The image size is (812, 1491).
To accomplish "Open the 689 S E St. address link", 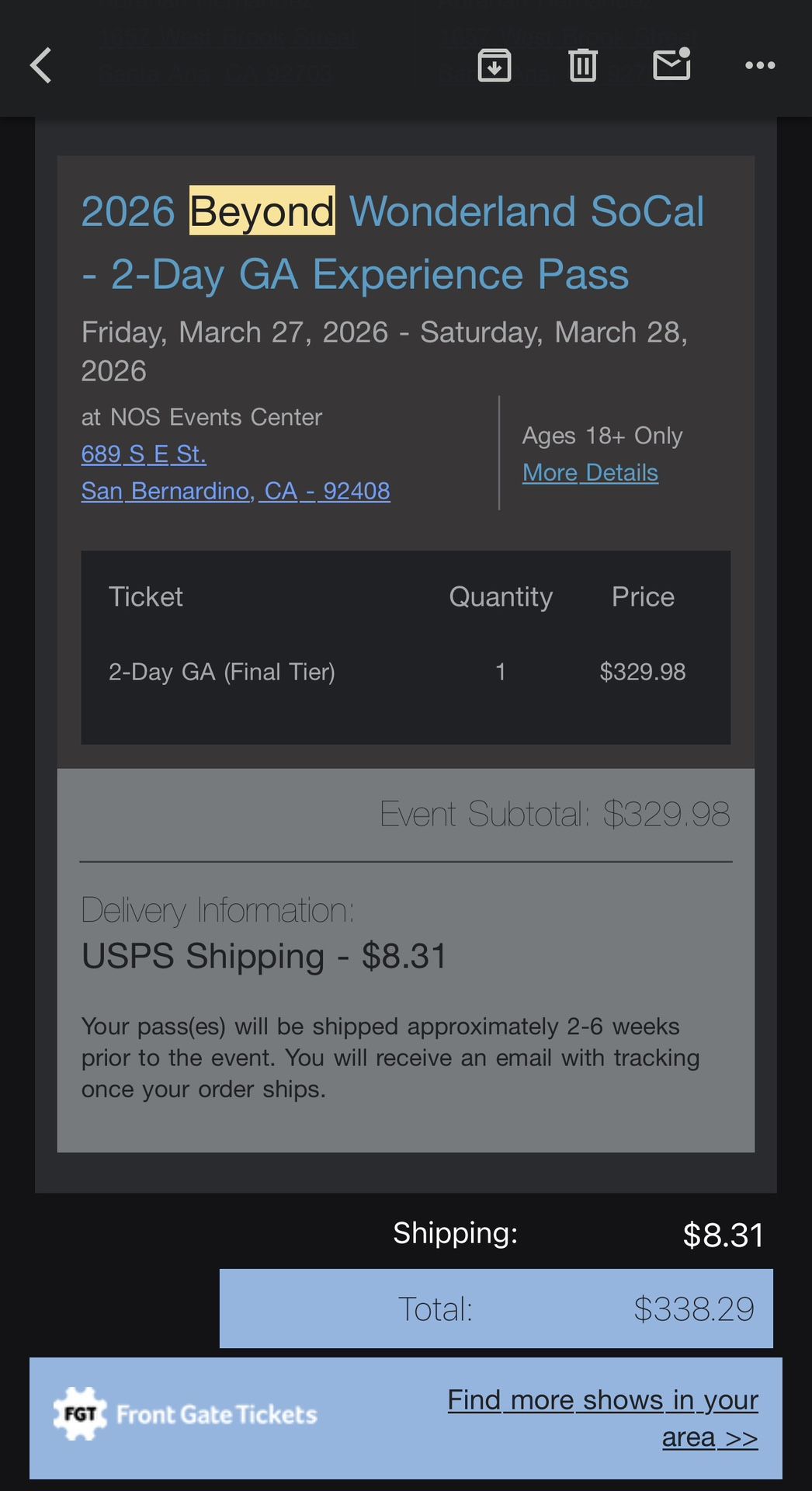I will (144, 454).
